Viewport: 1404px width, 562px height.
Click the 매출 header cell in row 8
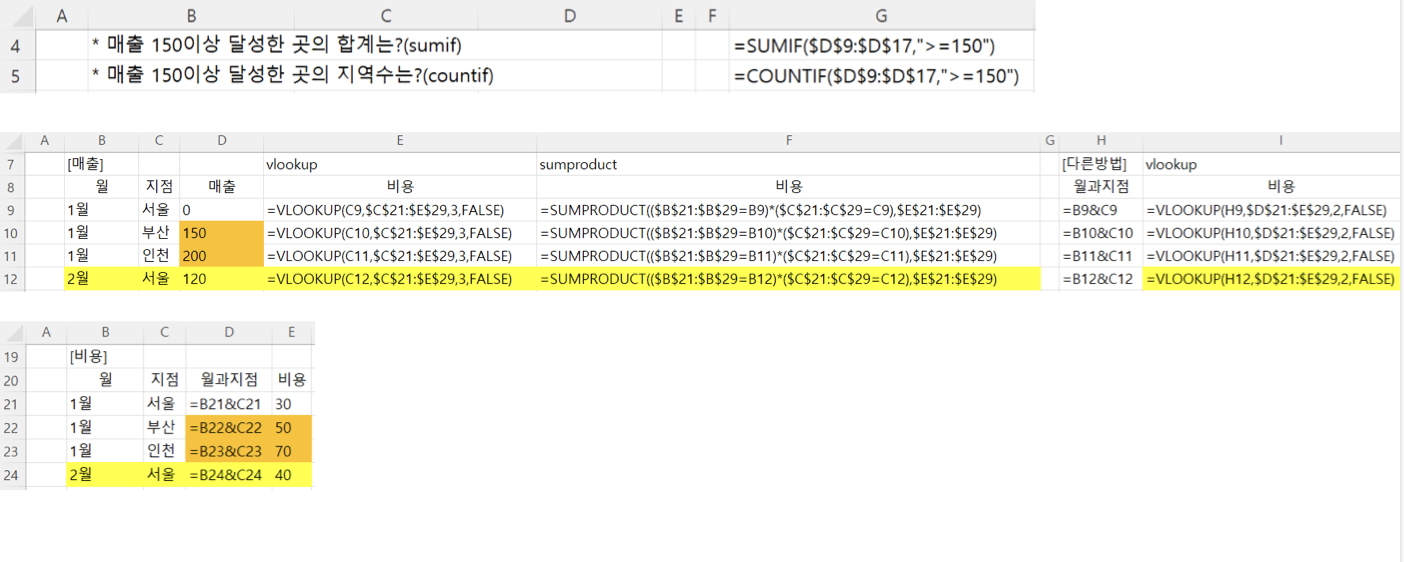[x=221, y=186]
